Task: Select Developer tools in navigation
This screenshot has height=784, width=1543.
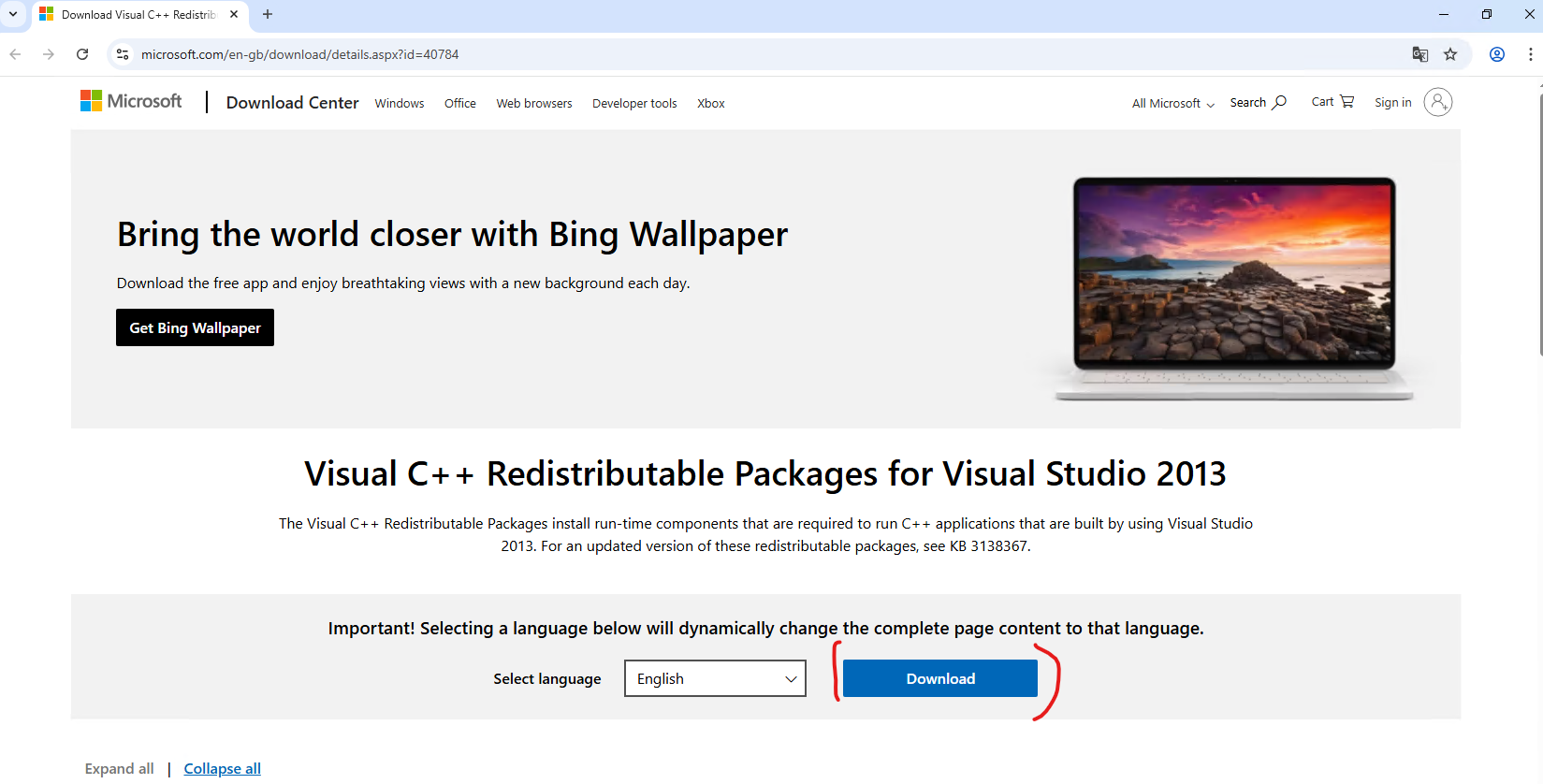Action: [x=634, y=104]
